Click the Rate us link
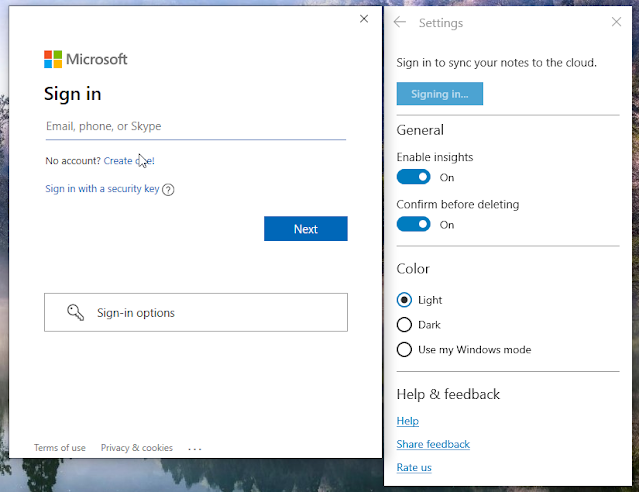 414,467
